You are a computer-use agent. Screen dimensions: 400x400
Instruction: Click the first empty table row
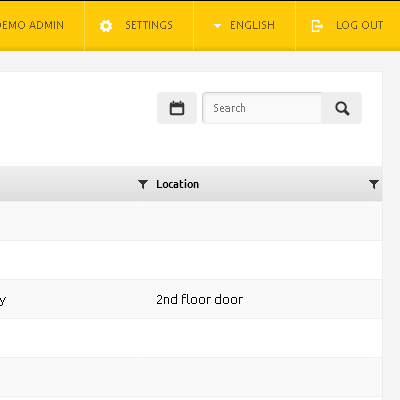point(191,221)
